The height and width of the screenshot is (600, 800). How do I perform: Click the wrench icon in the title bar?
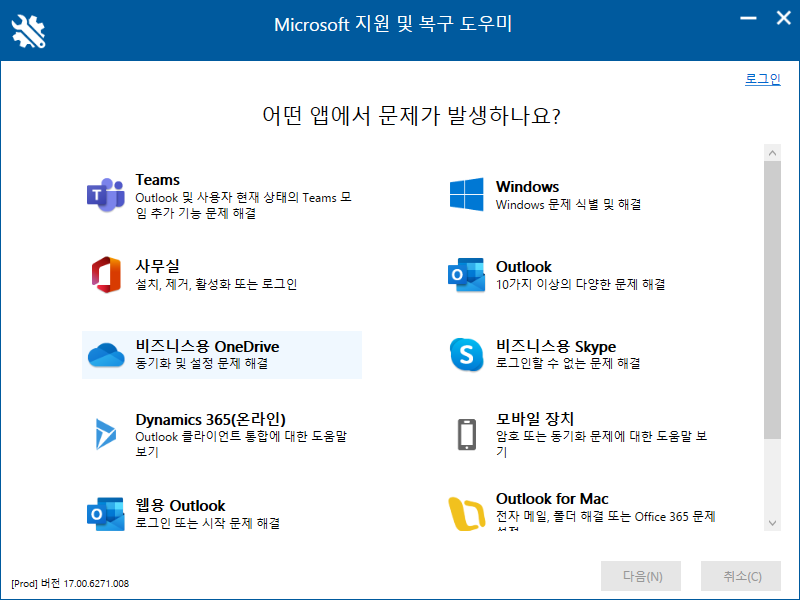29,29
